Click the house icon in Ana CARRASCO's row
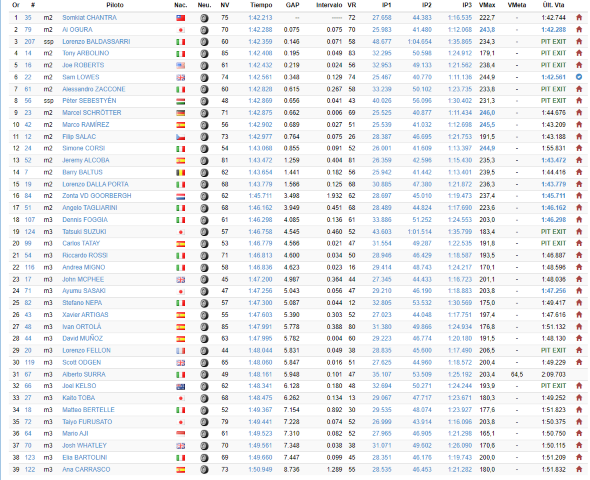This screenshot has width=590, height=480. point(579,469)
